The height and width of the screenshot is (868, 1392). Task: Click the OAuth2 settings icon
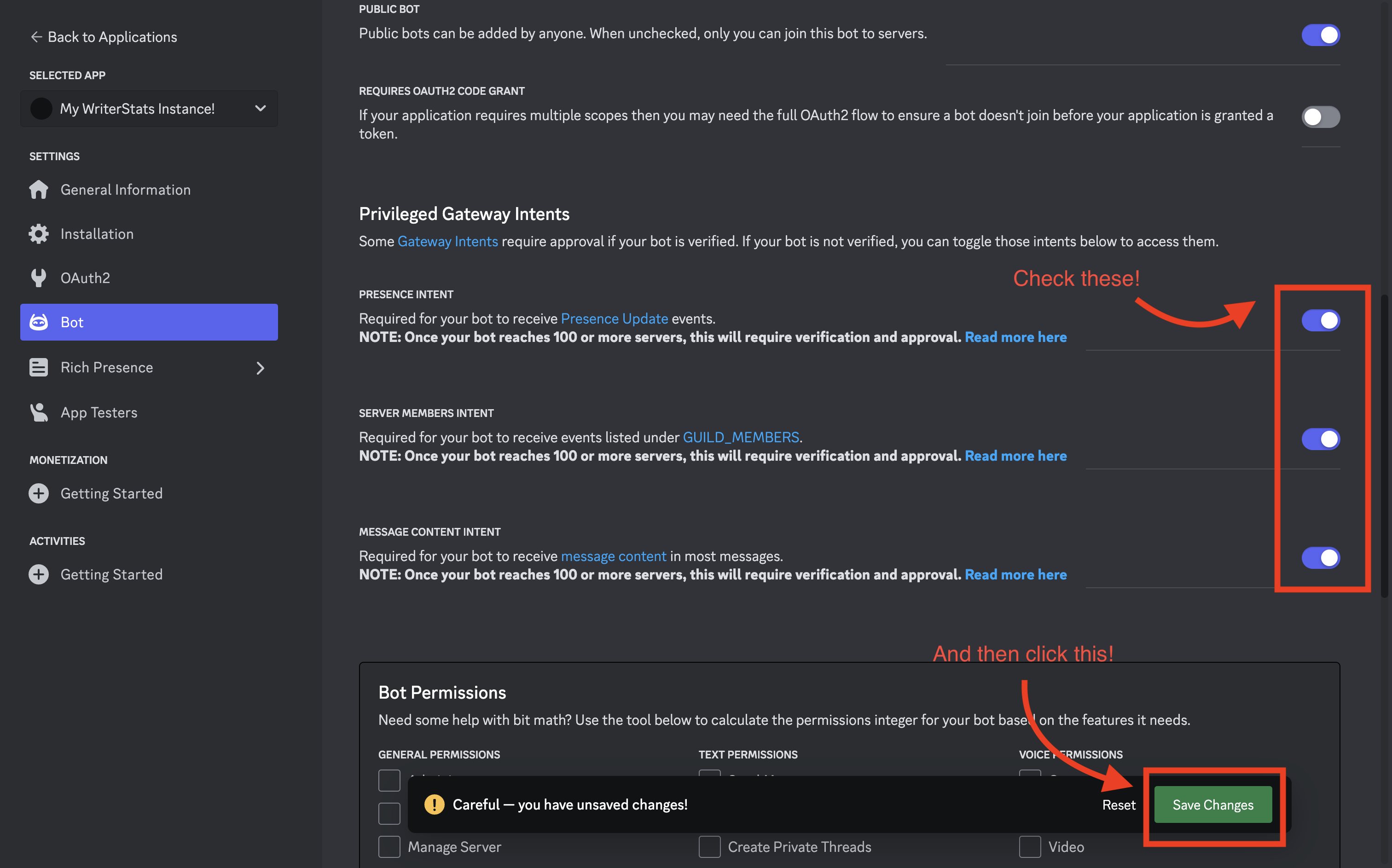tap(39, 278)
